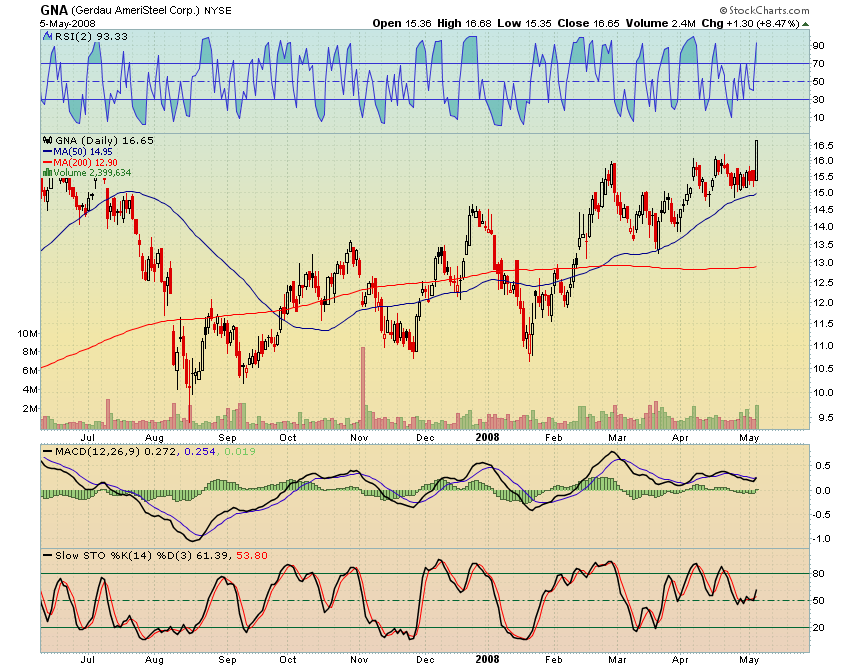The width and height of the screenshot is (850, 668).
Task: Click the bold 2008 label on the bottom axis
Action: click(487, 659)
